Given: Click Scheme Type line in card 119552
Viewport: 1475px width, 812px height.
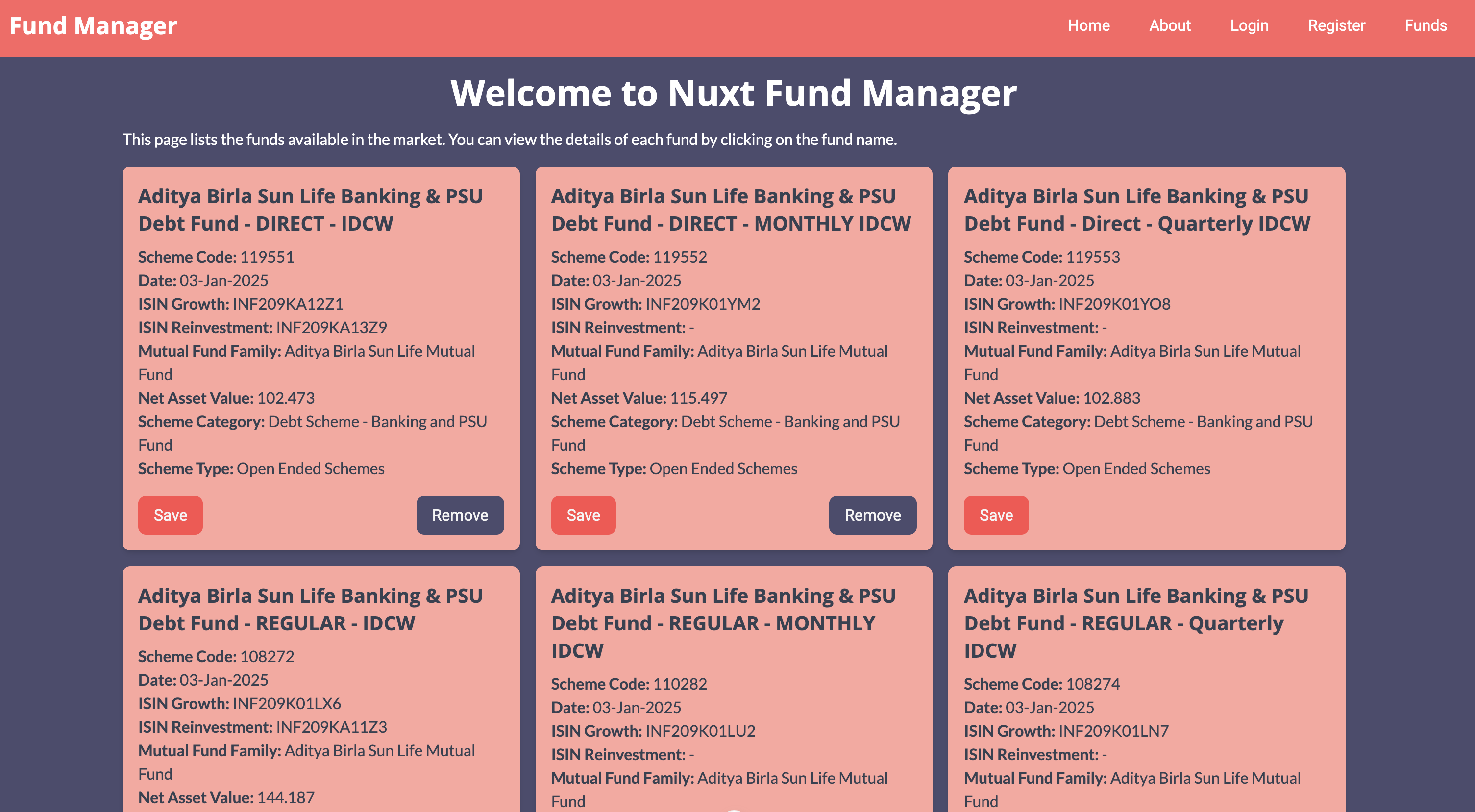Looking at the screenshot, I should click(x=674, y=469).
